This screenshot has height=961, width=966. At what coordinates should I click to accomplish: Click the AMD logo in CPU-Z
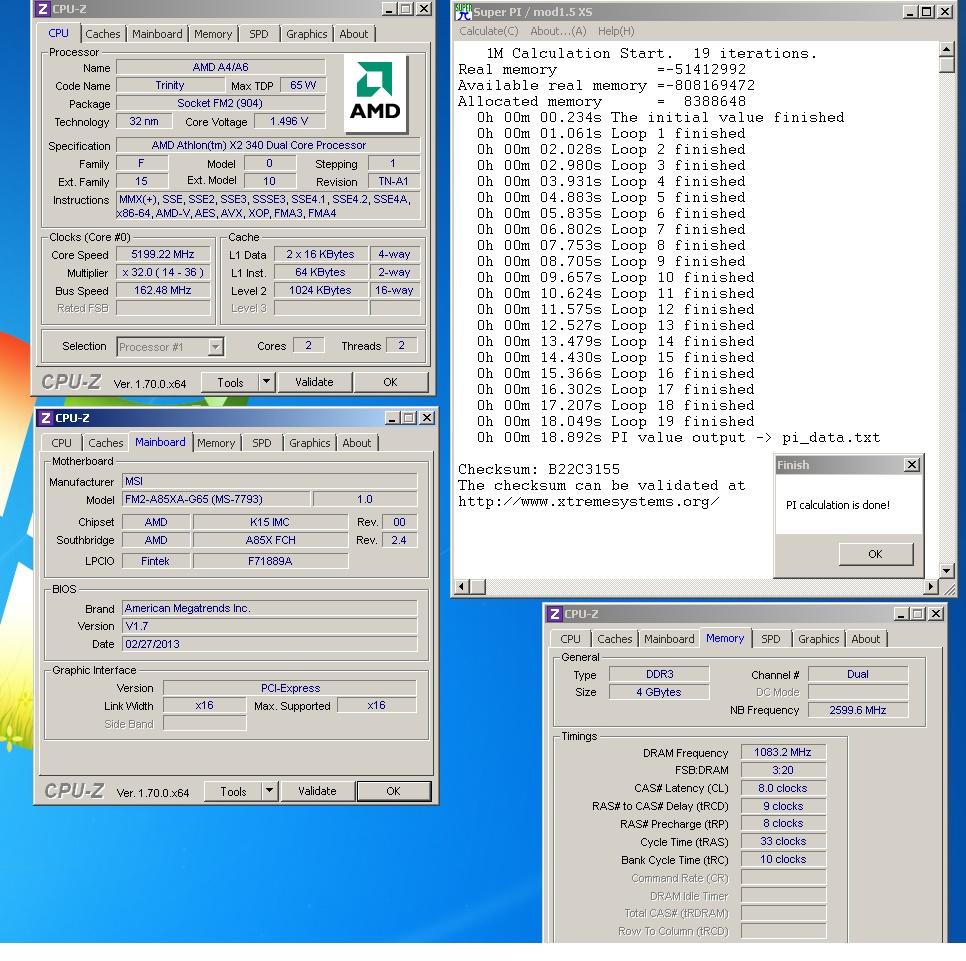click(x=375, y=93)
